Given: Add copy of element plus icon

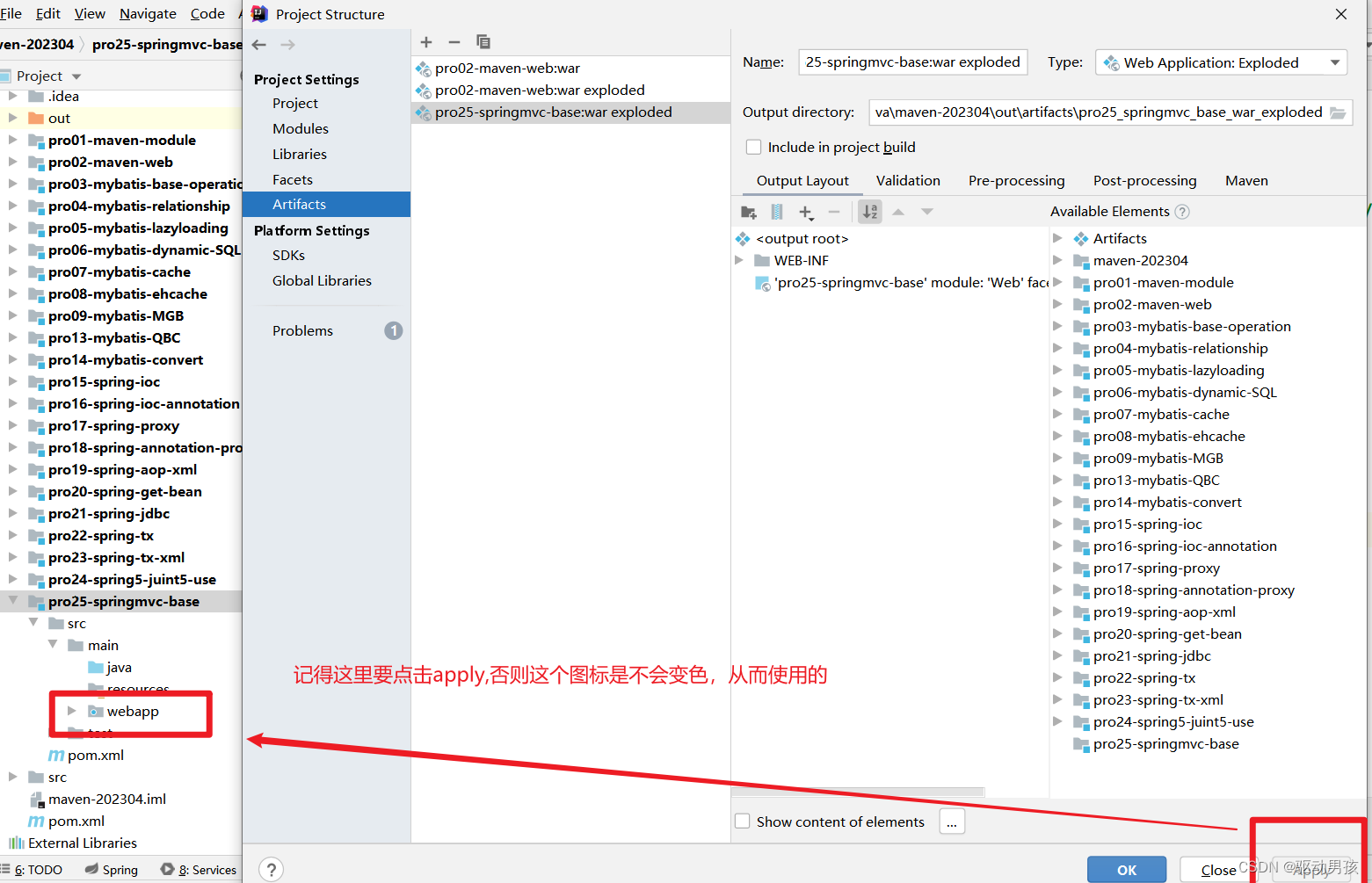Looking at the screenshot, I should tap(806, 212).
